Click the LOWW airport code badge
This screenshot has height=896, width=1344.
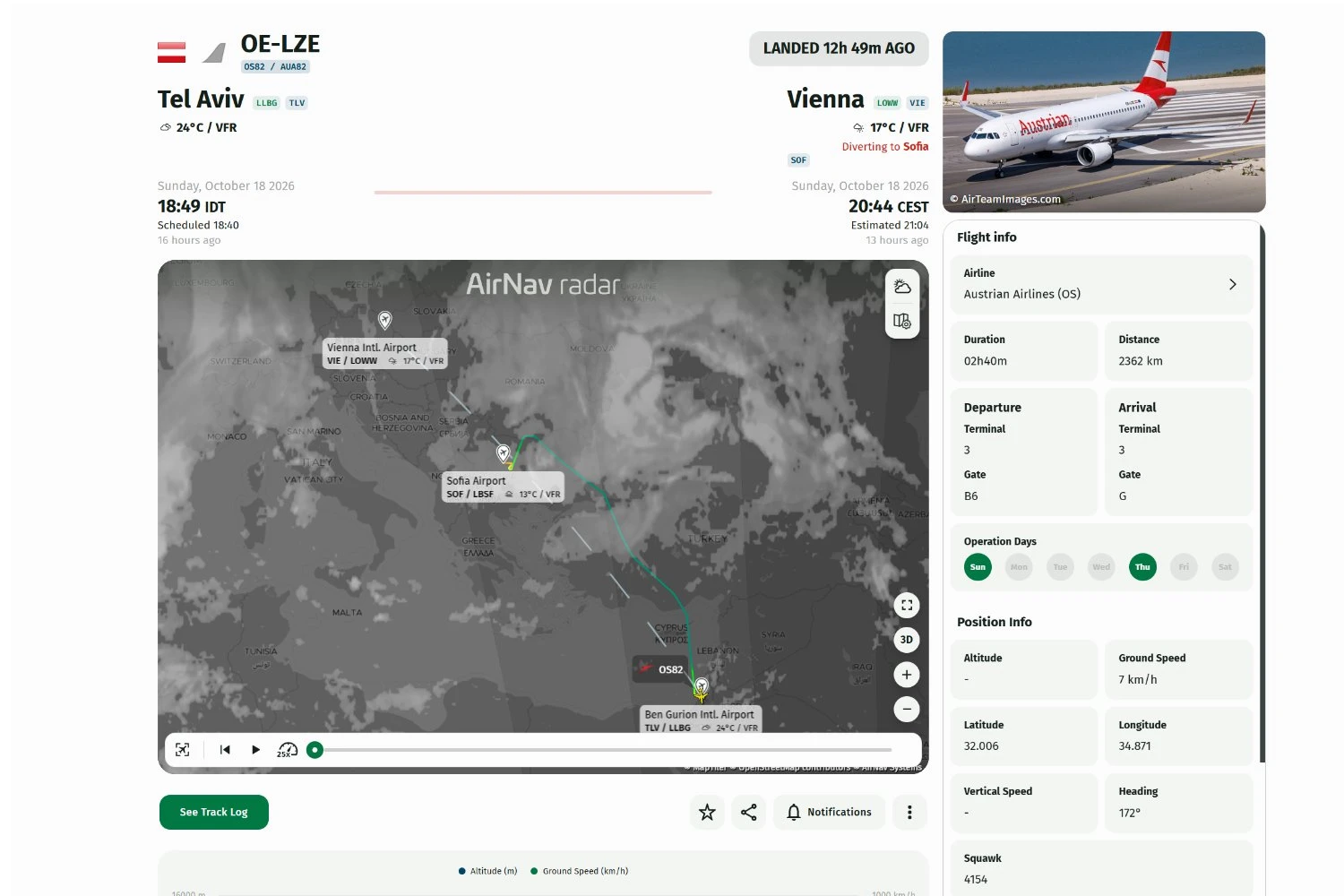point(887,103)
